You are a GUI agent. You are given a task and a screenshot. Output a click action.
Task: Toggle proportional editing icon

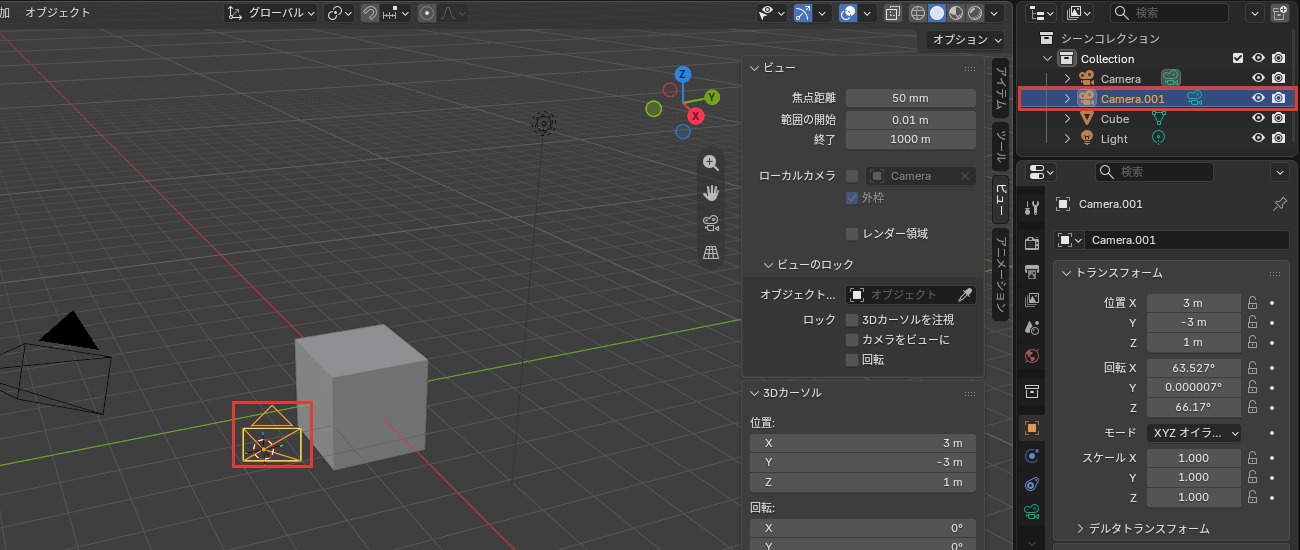(427, 13)
